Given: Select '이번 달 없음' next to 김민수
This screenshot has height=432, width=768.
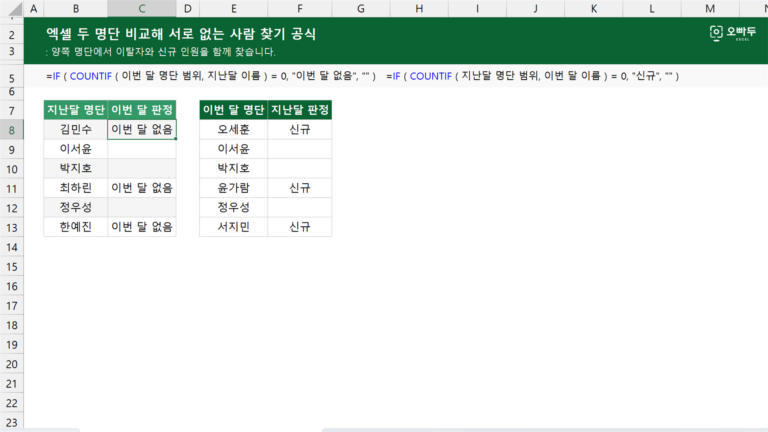Looking at the screenshot, I should [x=142, y=129].
